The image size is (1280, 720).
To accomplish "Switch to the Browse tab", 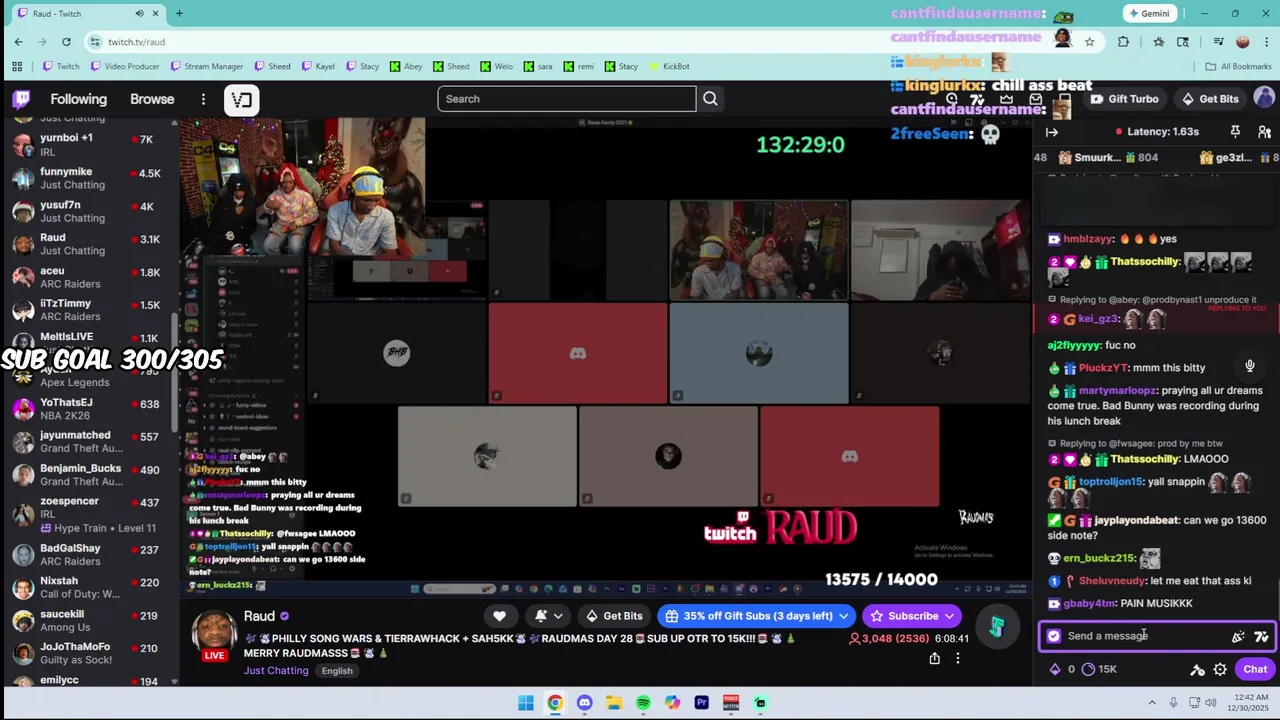I will (152, 99).
